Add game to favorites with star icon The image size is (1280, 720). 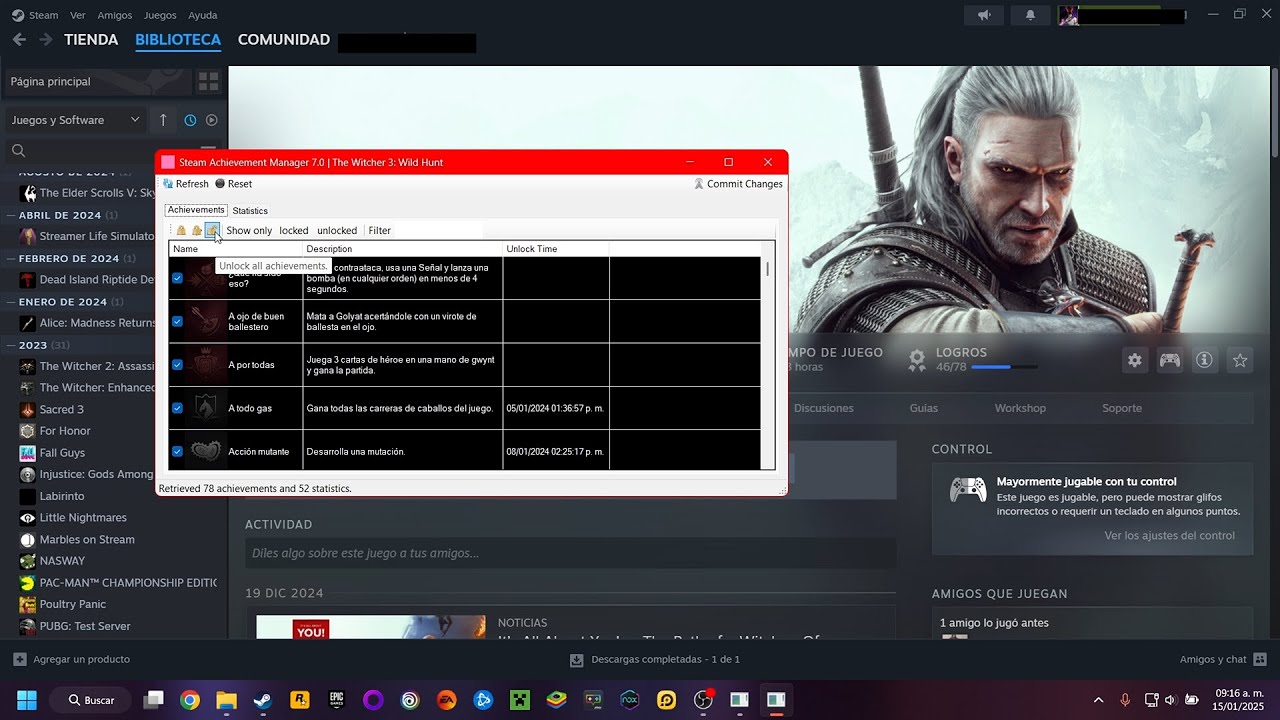[1240, 360]
